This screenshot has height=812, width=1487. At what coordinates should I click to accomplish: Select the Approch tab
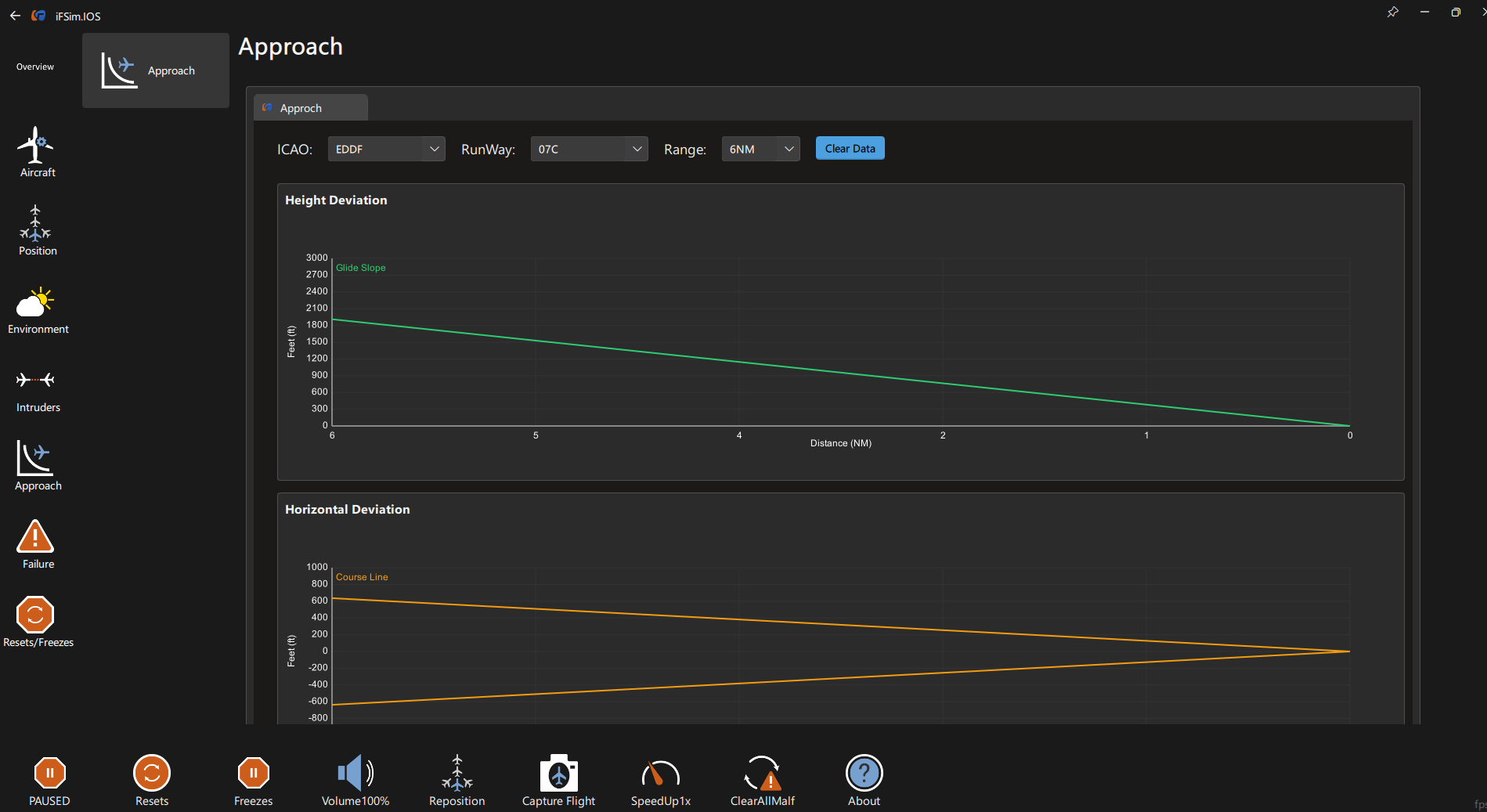point(310,108)
